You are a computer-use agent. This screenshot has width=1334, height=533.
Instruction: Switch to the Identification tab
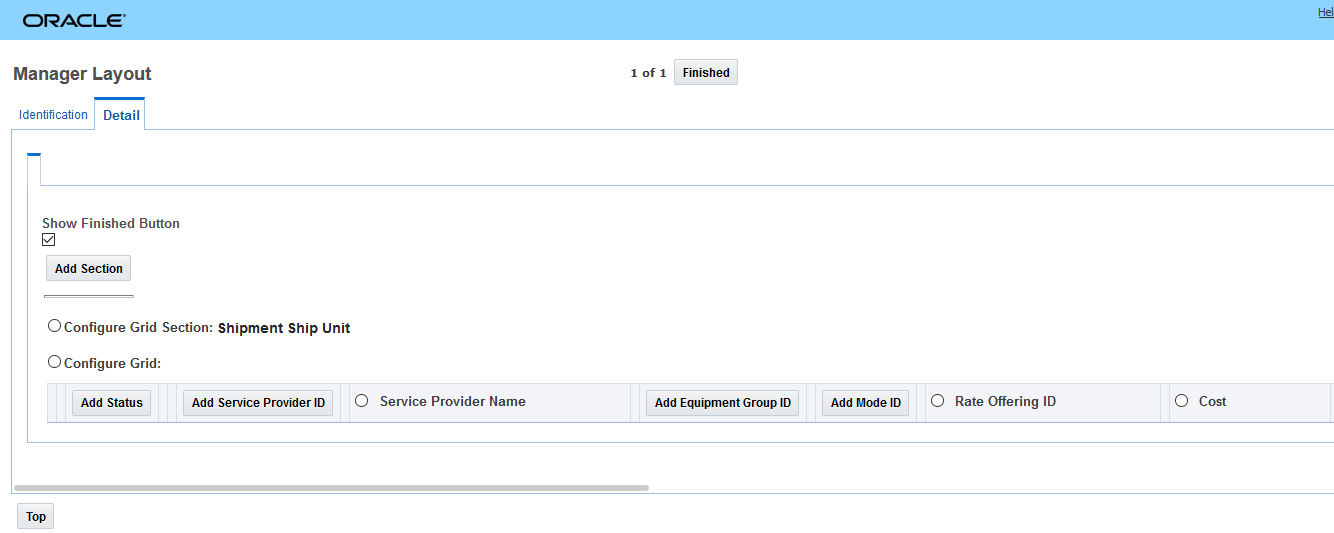tap(53, 115)
